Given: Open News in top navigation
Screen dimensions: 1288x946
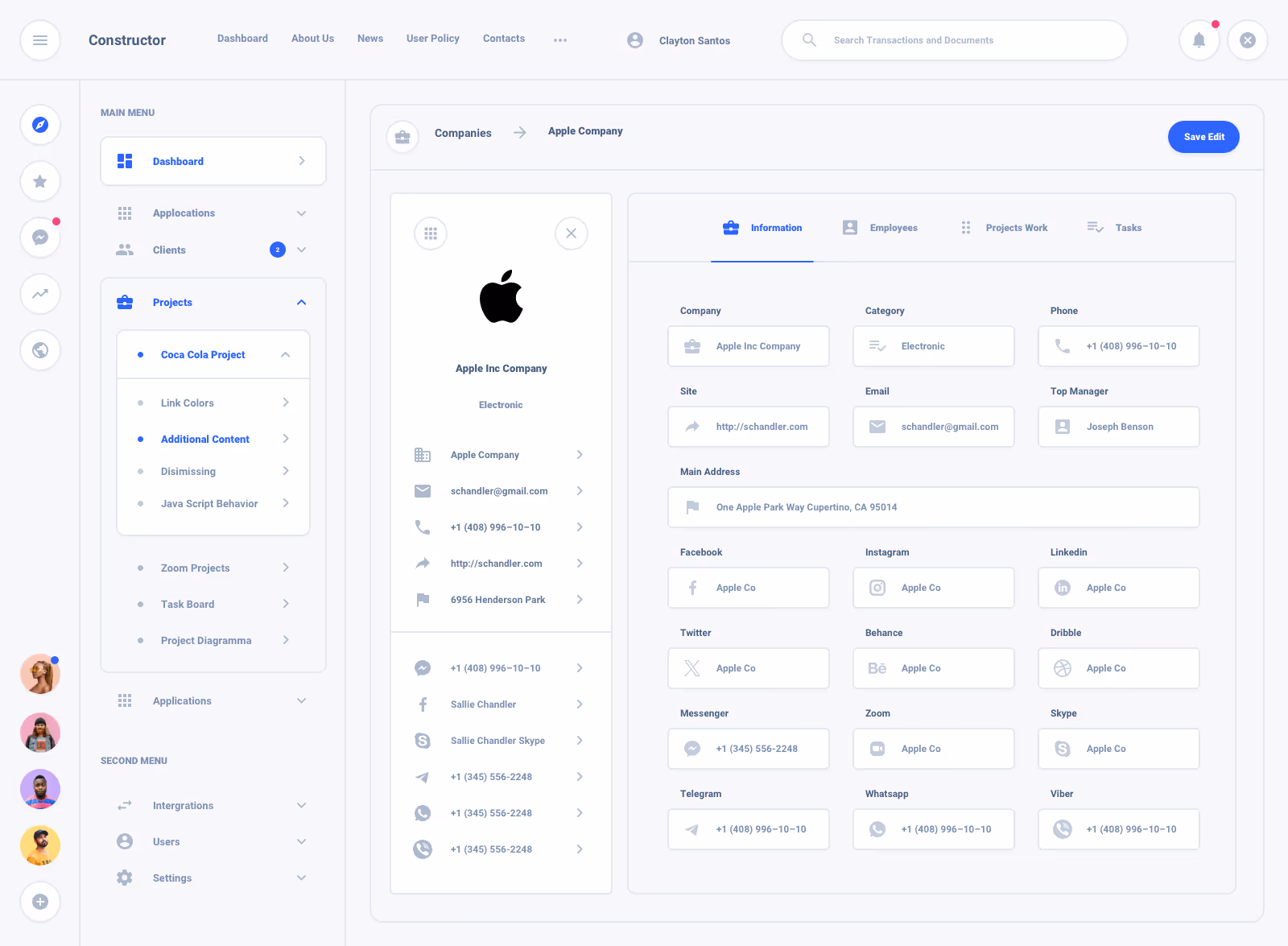Looking at the screenshot, I should pyautogui.click(x=370, y=39).
